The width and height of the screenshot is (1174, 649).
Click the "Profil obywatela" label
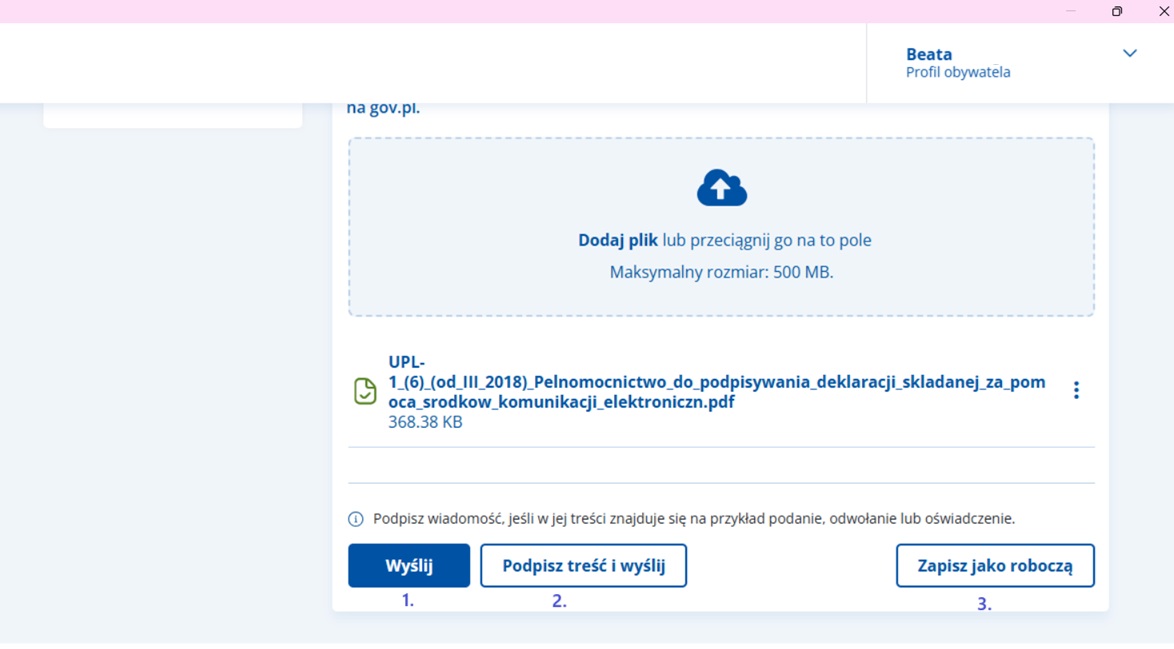[957, 73]
